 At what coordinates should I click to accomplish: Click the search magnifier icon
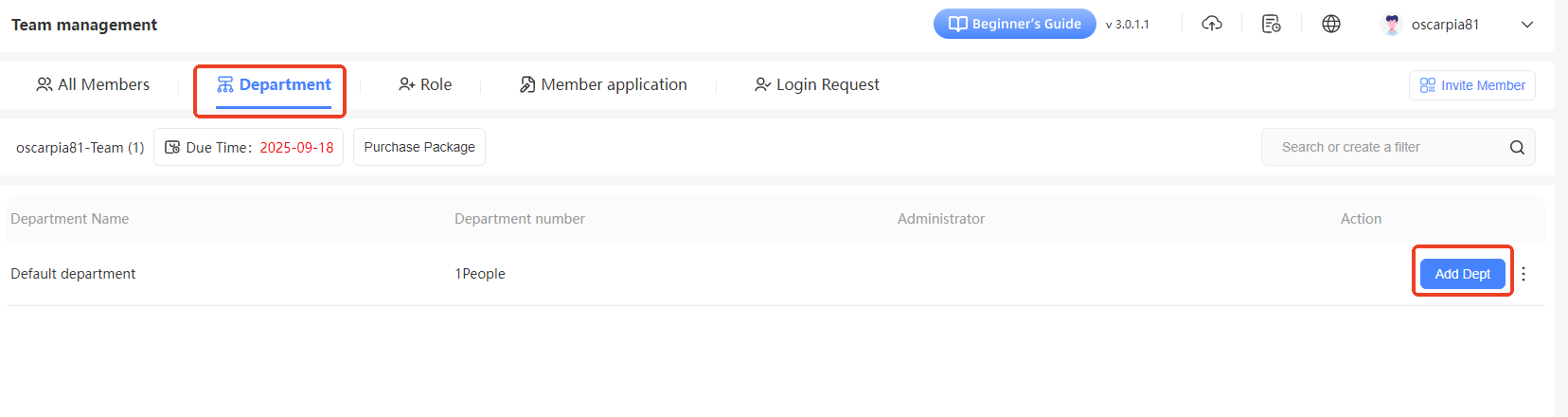[1517, 147]
